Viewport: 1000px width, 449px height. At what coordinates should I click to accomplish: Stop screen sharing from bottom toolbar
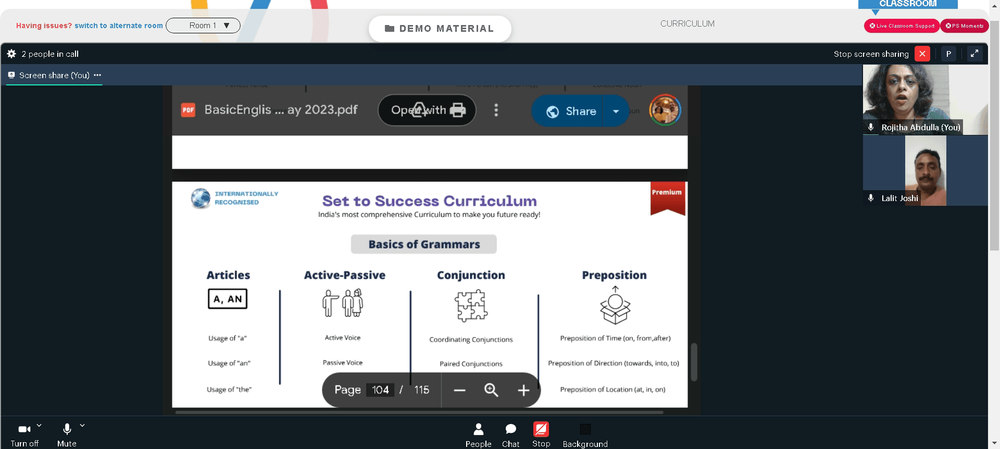point(541,435)
